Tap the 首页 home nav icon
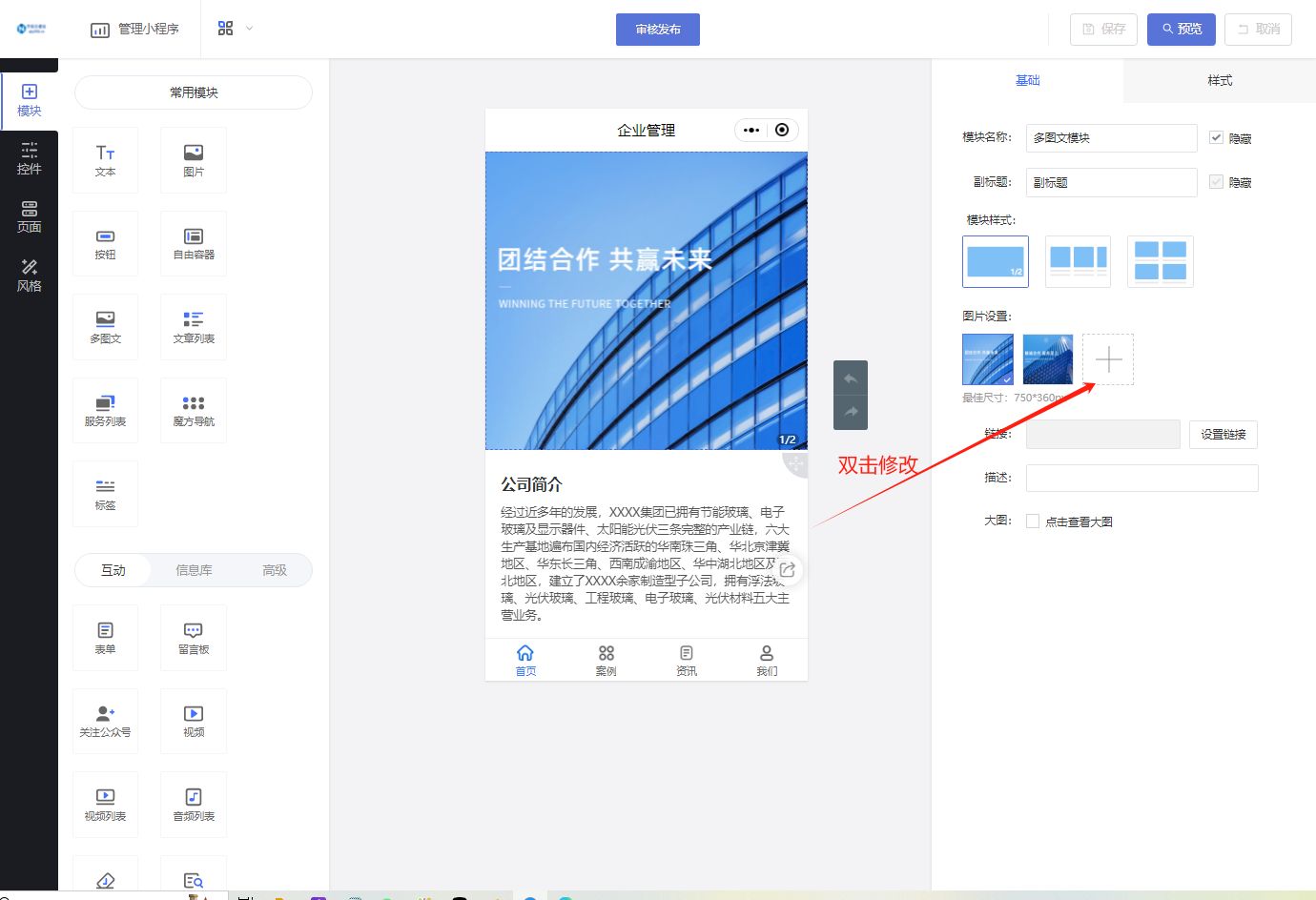 525,660
